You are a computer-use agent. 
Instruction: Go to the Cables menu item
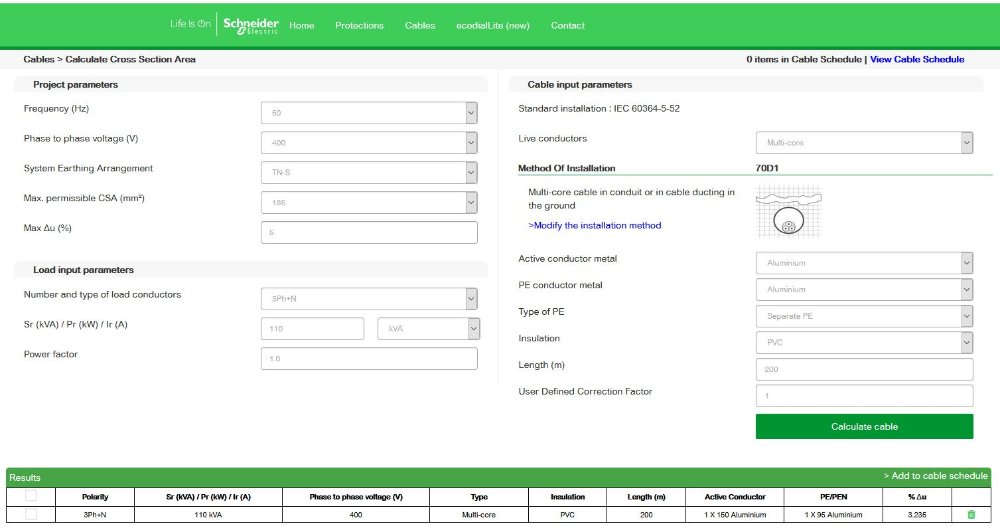coord(420,26)
